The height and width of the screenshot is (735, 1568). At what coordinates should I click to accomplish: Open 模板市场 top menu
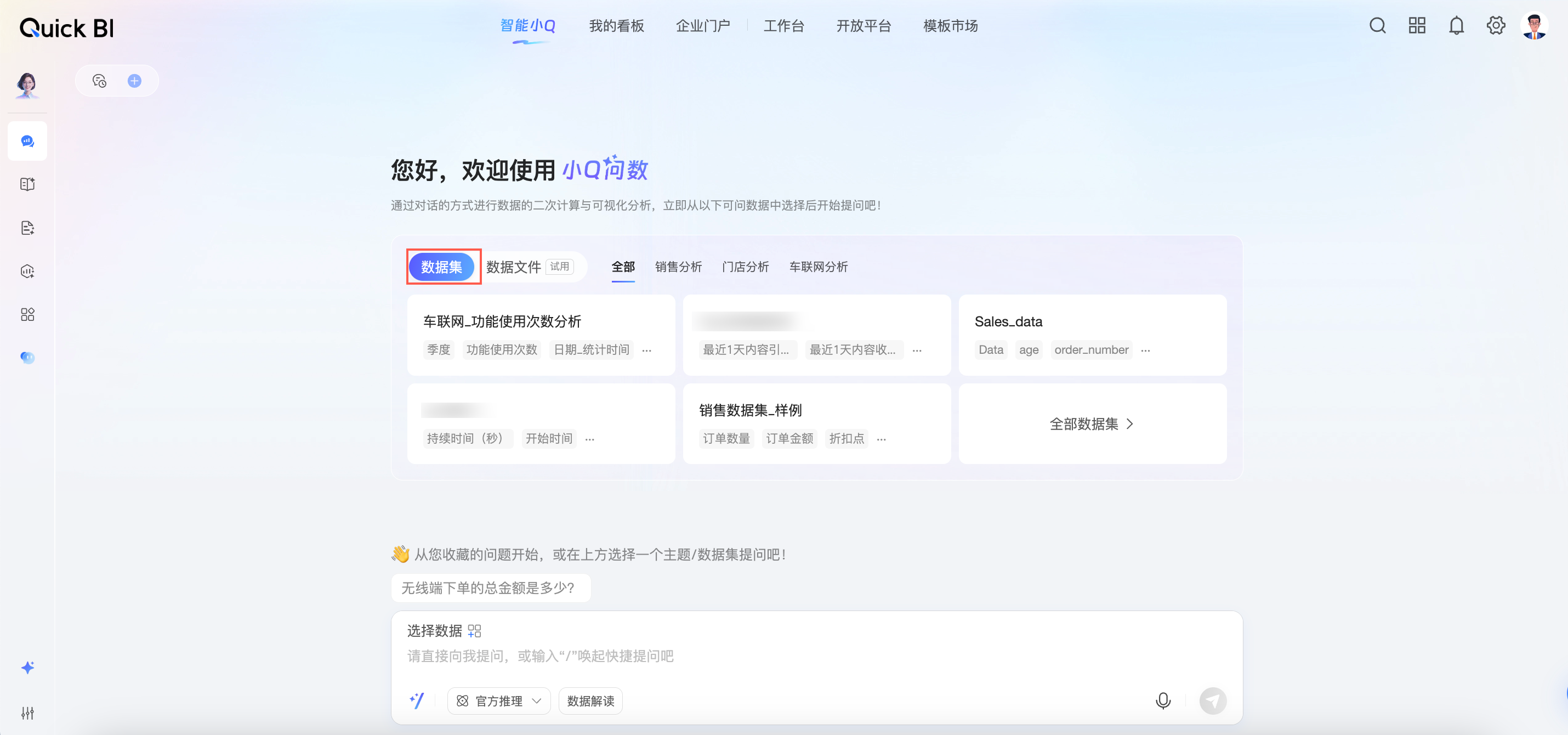tap(950, 26)
